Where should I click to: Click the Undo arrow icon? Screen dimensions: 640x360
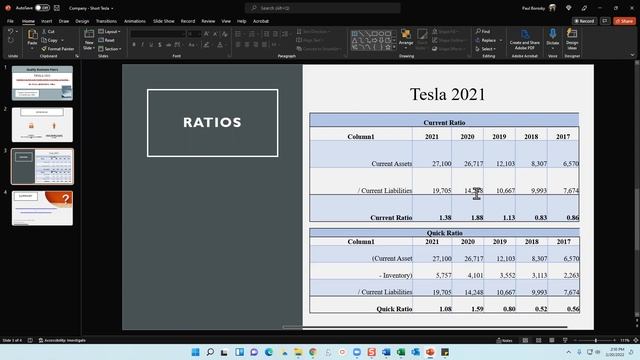(11, 31)
